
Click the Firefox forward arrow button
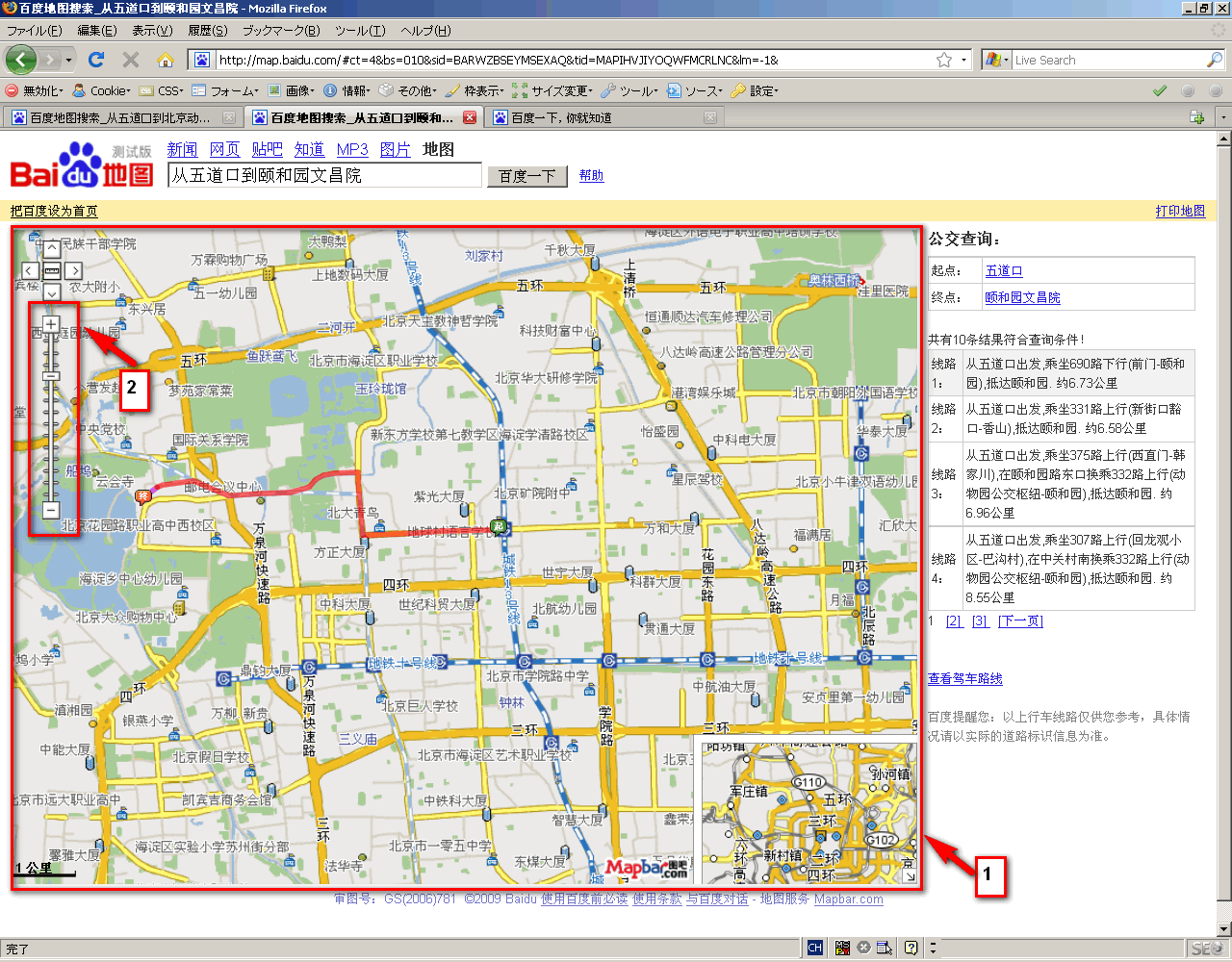click(x=50, y=60)
